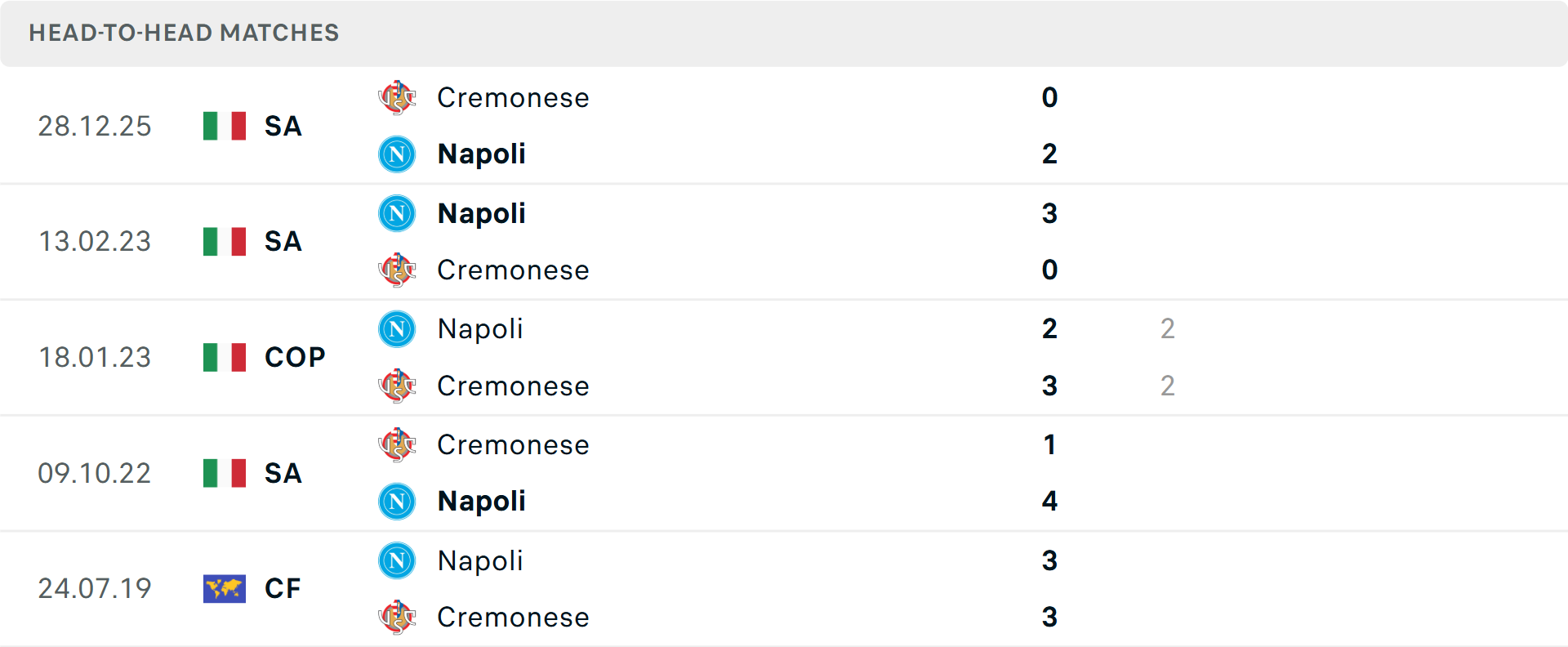This screenshot has width=1568, height=647.
Task: Click the date 24.07.19
Action: tap(95, 588)
